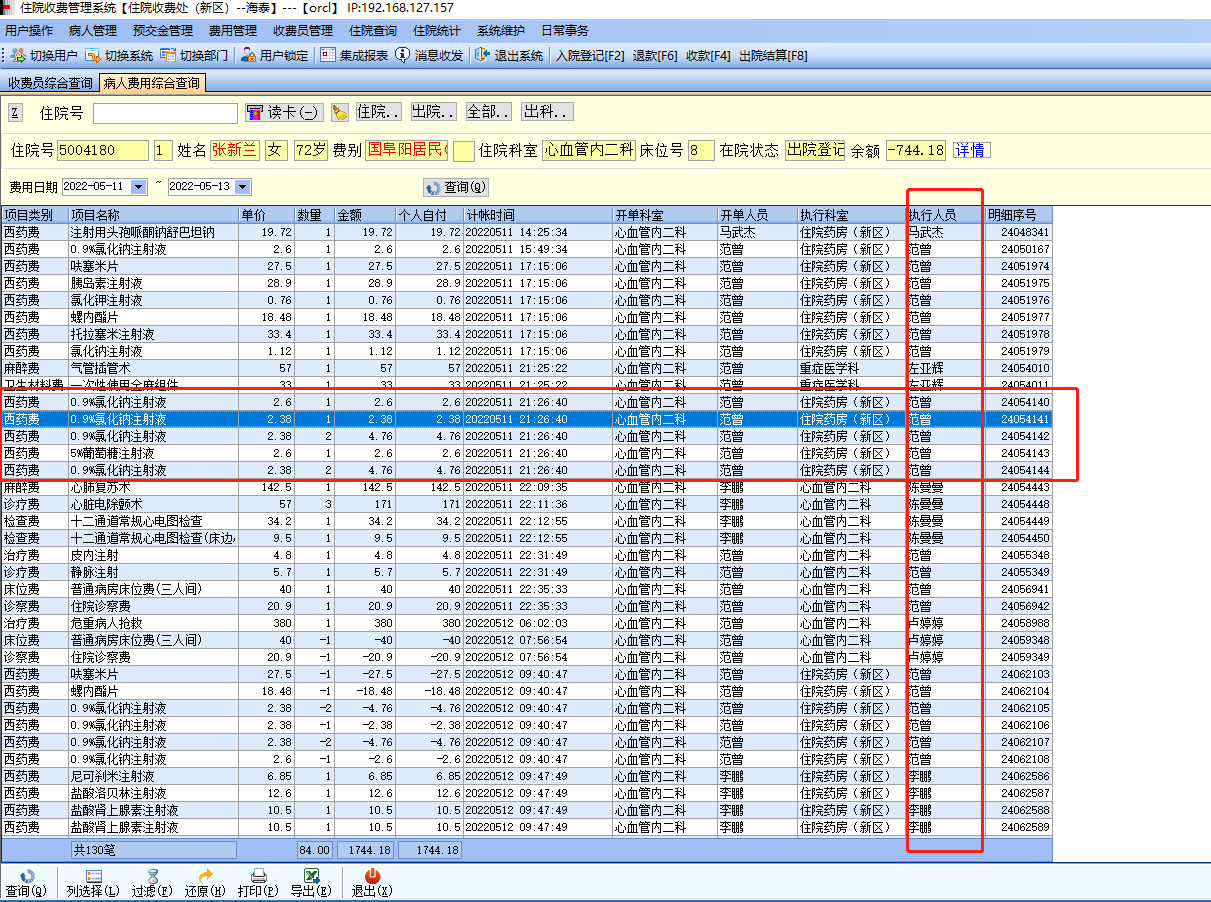Image resolution: width=1211 pixels, height=902 pixels.
Task: Click the 明细序号 column header
Action: tap(1019, 215)
